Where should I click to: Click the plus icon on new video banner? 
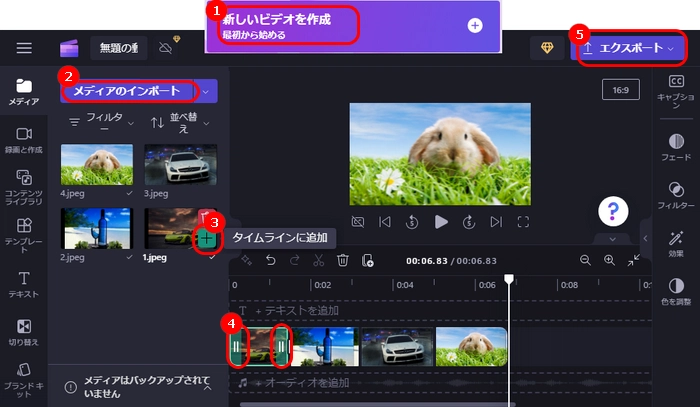(475, 25)
